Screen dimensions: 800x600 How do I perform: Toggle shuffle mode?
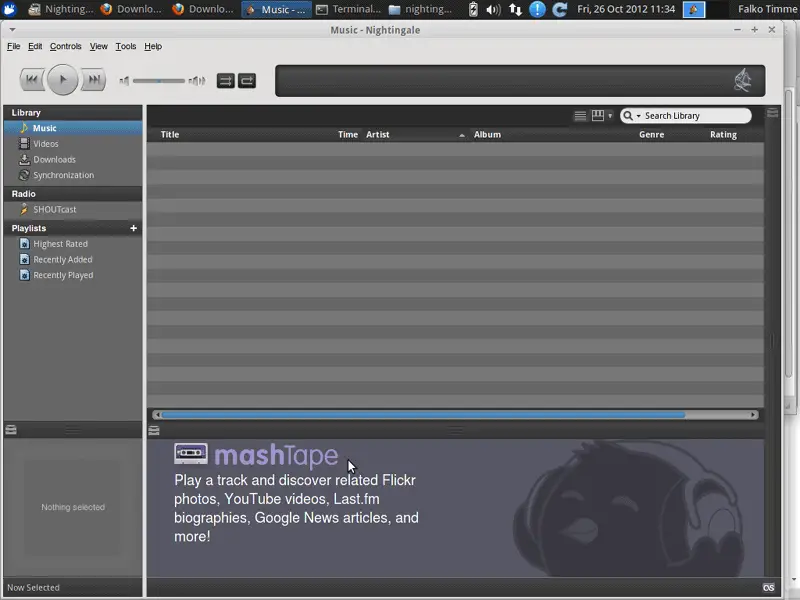coord(226,81)
